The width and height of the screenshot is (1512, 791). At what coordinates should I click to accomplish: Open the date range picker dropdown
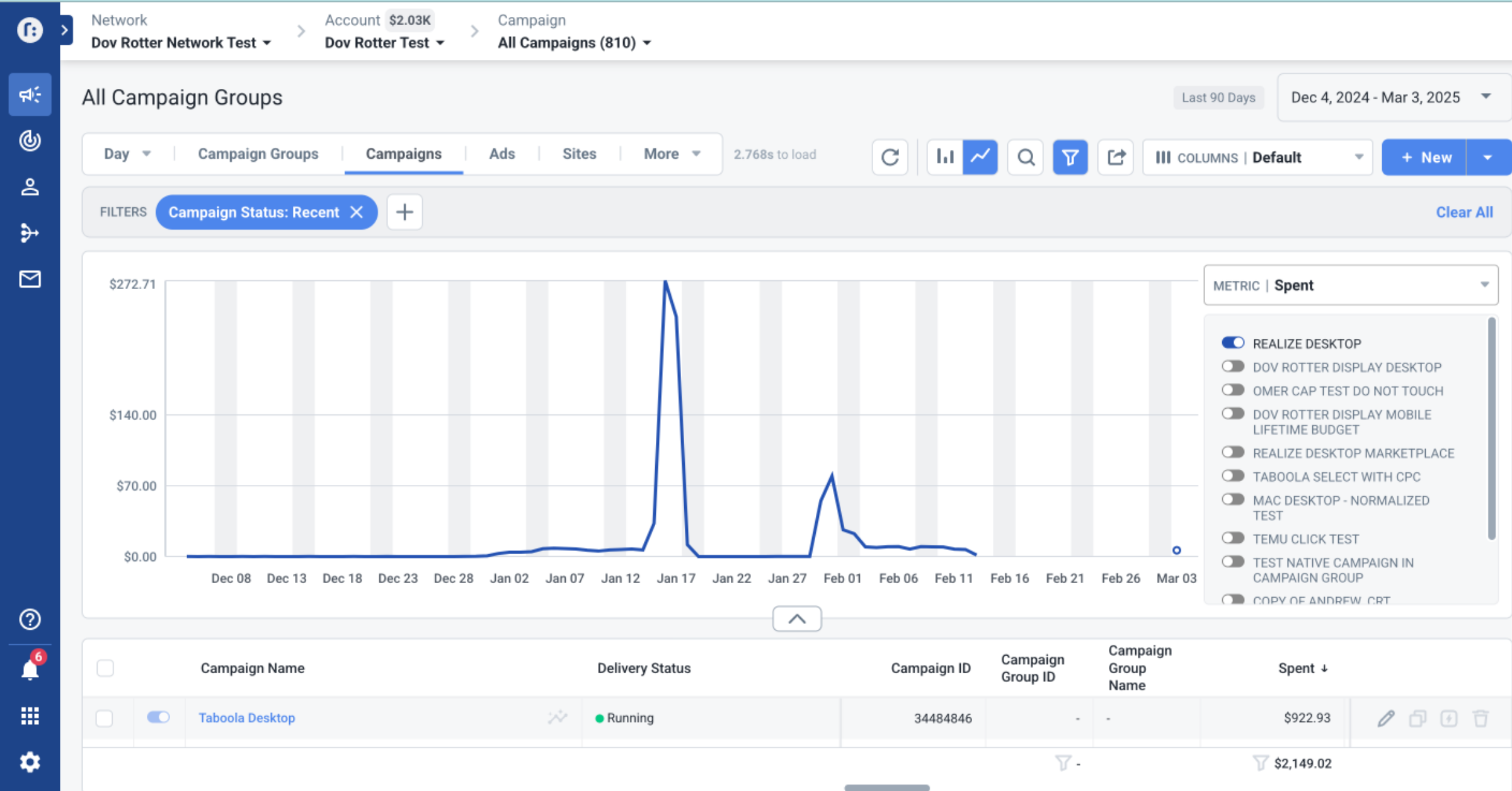(x=1394, y=98)
